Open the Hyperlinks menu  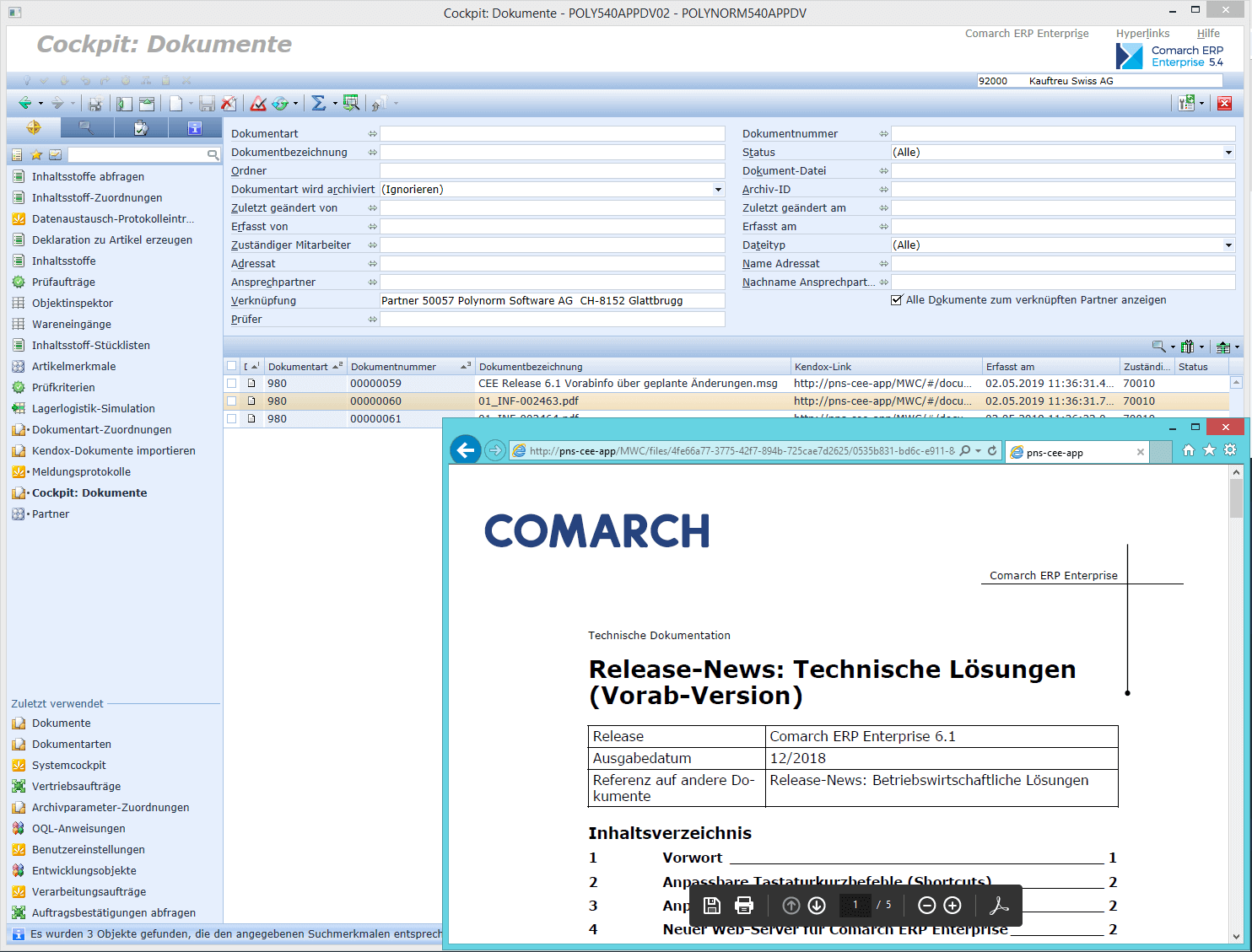coord(1142,34)
